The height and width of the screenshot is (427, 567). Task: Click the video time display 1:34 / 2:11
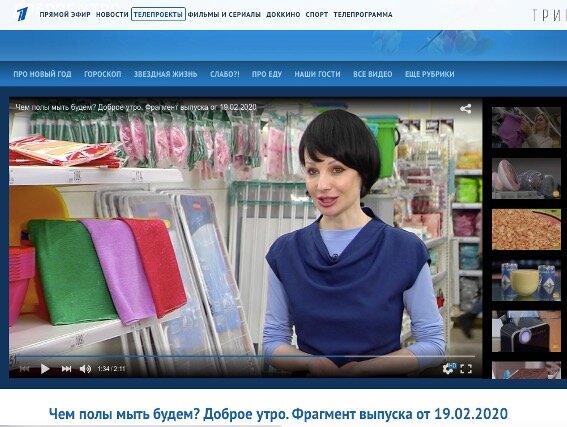tap(111, 369)
